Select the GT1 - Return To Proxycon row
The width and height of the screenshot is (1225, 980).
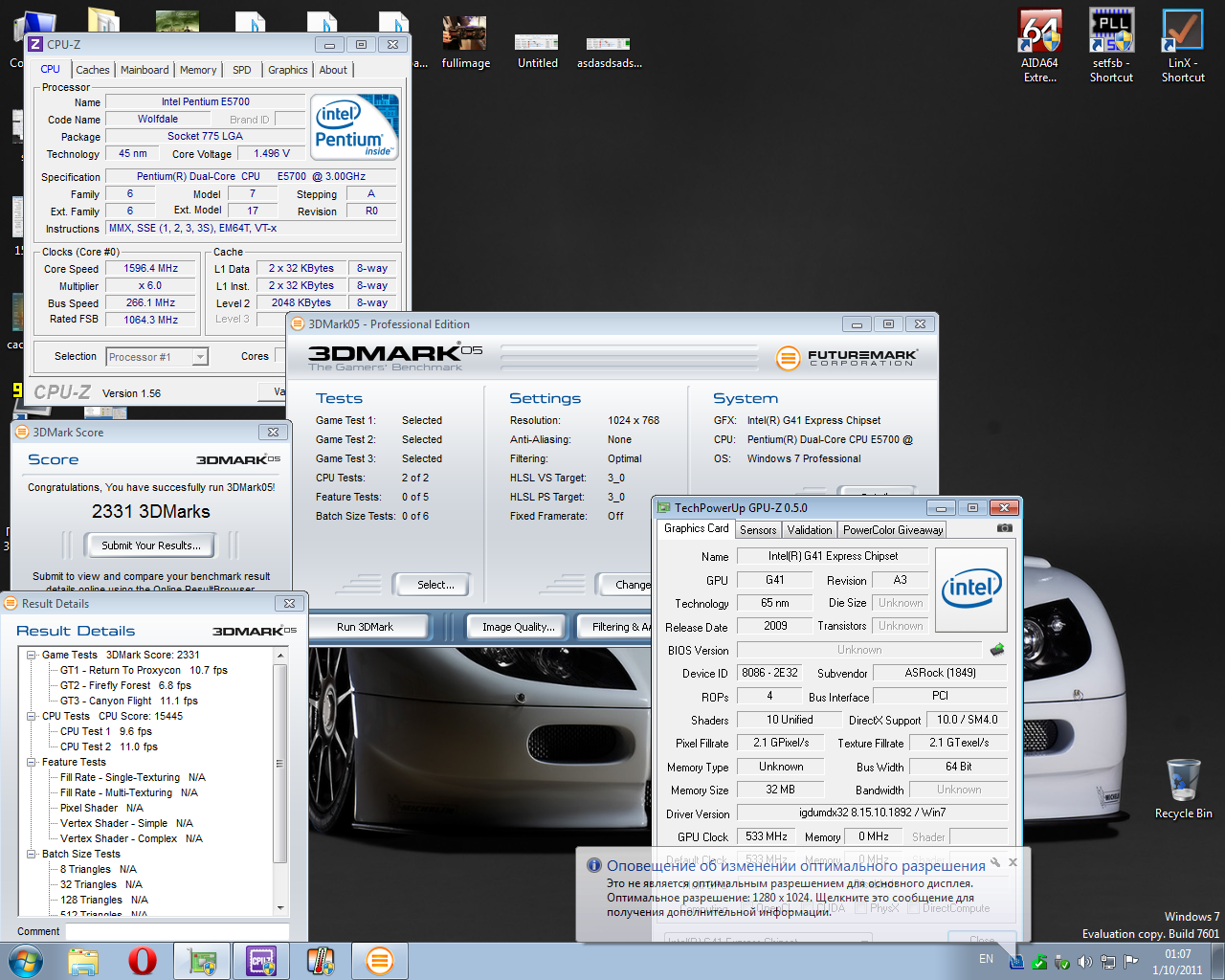(144, 671)
